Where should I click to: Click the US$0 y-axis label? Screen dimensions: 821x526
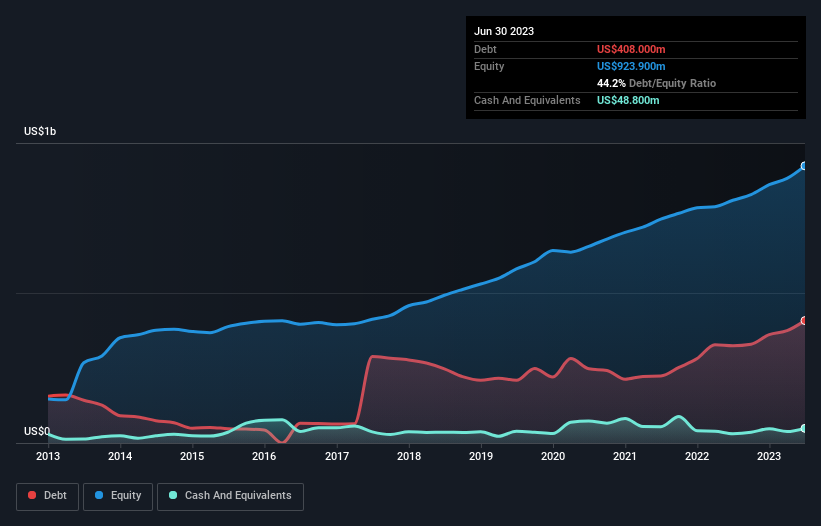tap(37, 431)
